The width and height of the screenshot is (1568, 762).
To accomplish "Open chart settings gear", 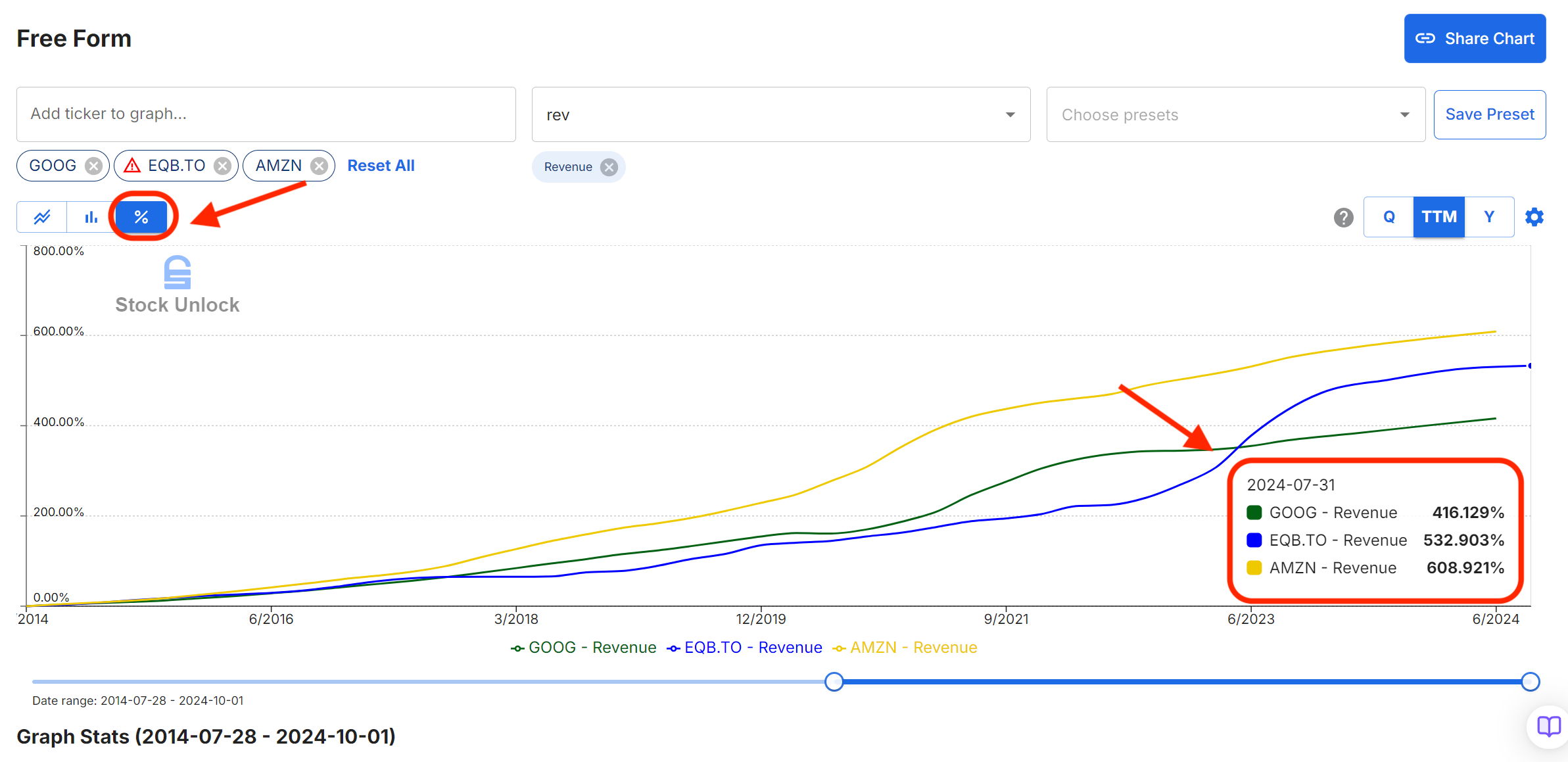I will 1534,217.
